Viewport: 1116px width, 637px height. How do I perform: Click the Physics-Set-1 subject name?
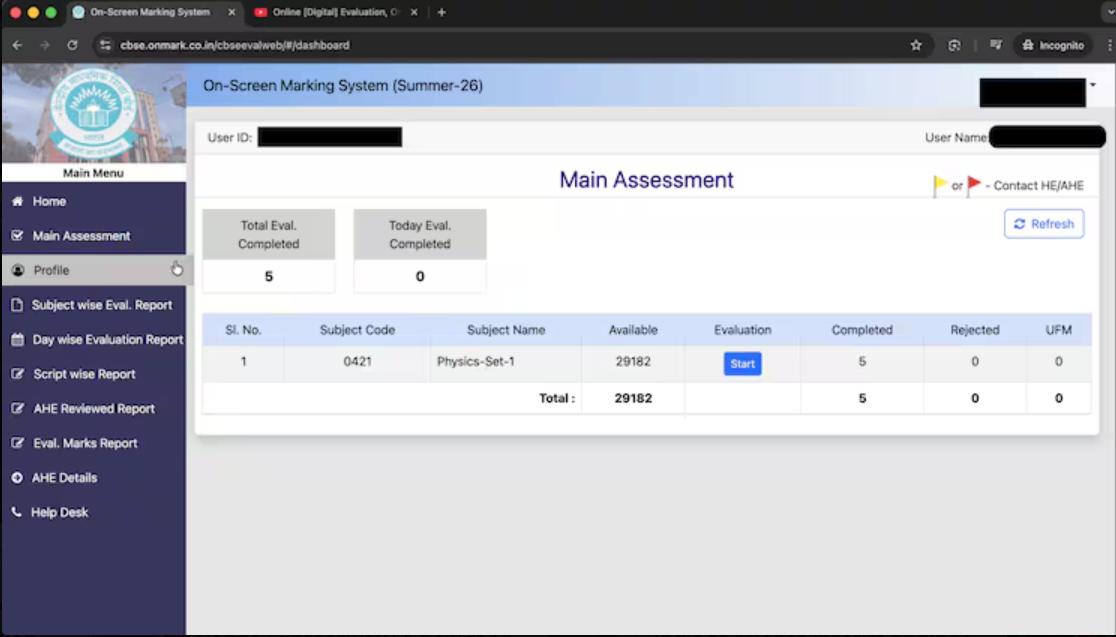pos(475,362)
